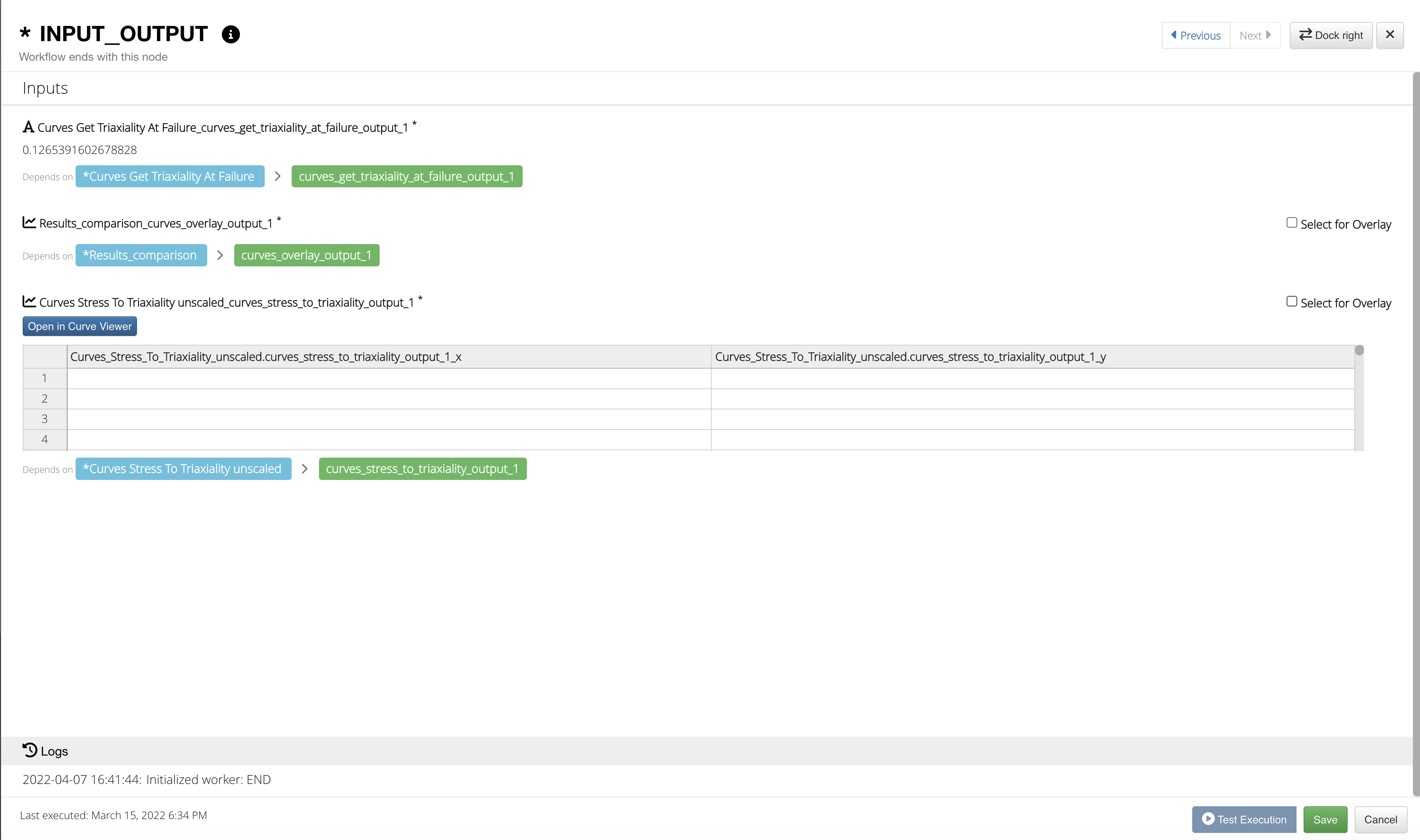1420x840 pixels.
Task: Click the chart icon beside Curves Stress To Triaxiality unscaled
Action: click(29, 302)
